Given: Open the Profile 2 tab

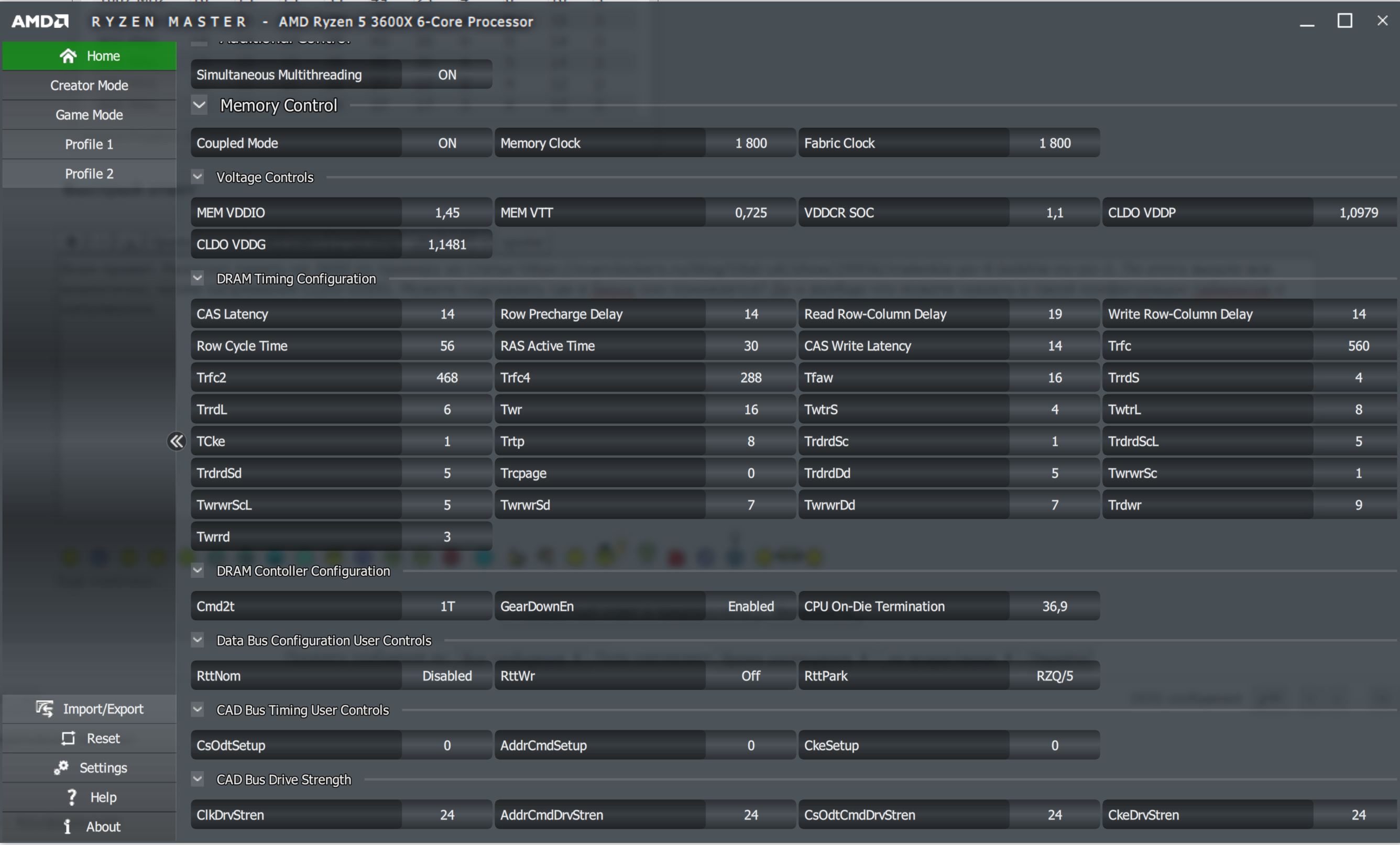Looking at the screenshot, I should [x=89, y=174].
